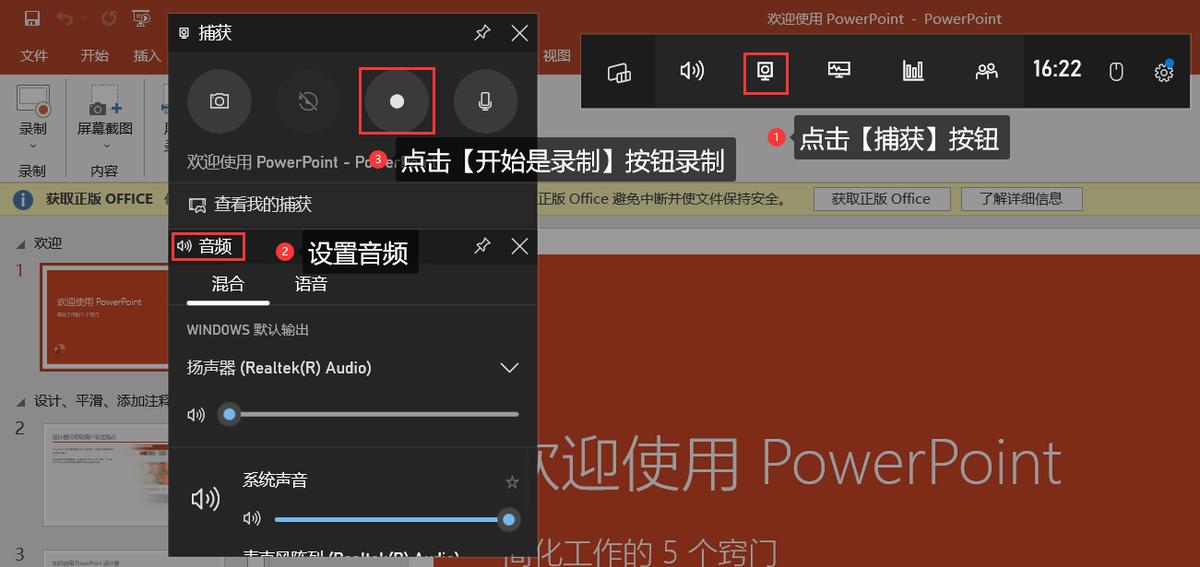Toggle the microphone during recording
This screenshot has height=567, width=1200.
(x=485, y=101)
